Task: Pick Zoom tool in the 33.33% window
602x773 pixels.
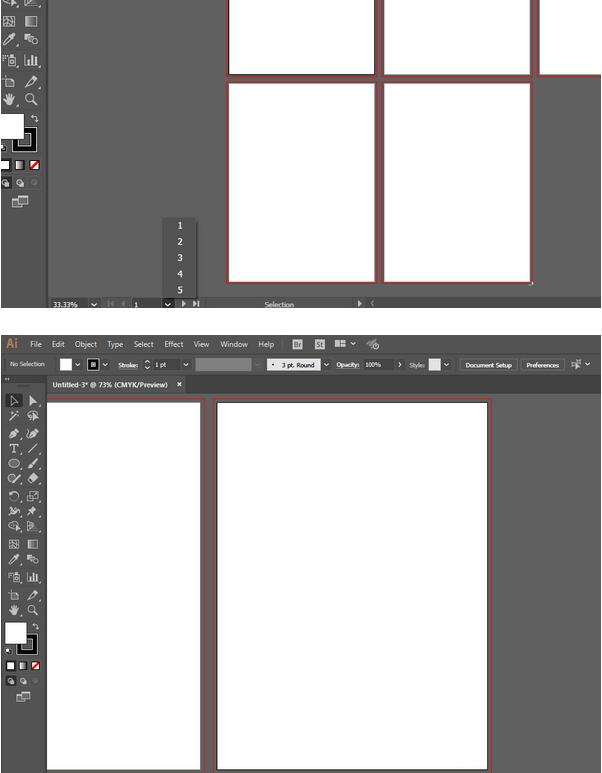Action: 31,100
